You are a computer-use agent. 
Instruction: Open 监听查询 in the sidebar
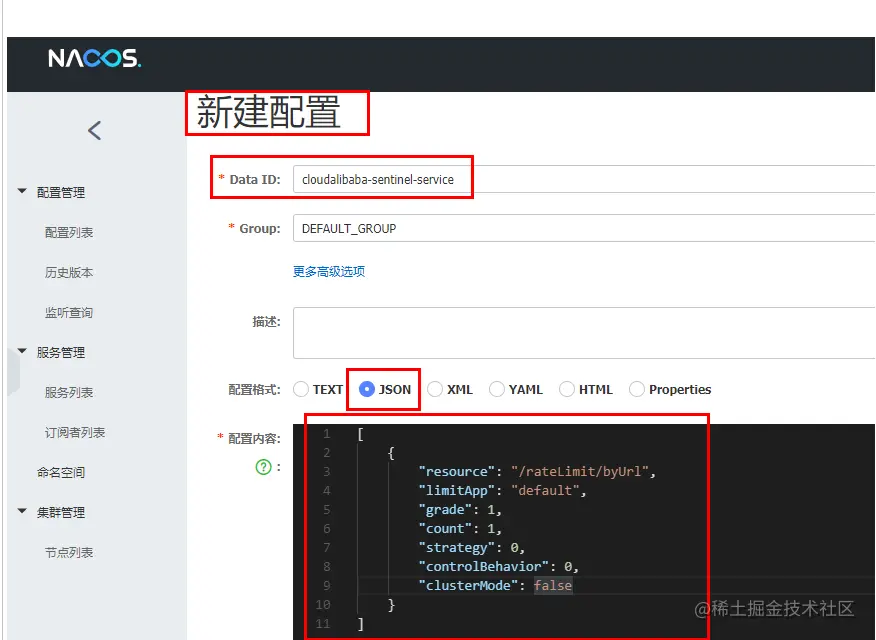pyautogui.click(x=69, y=313)
